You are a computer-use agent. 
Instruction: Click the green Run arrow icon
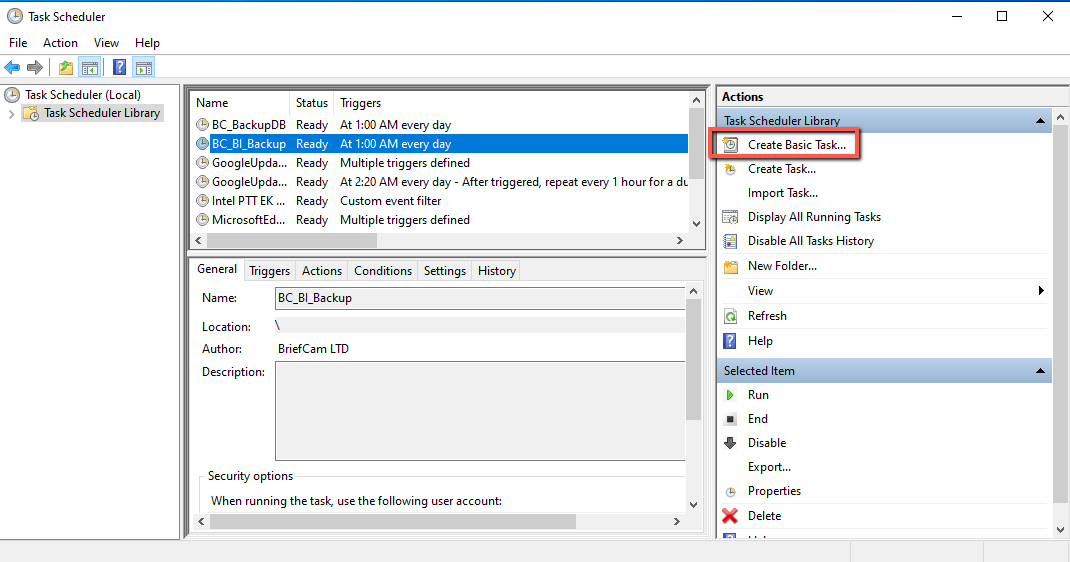pos(730,395)
